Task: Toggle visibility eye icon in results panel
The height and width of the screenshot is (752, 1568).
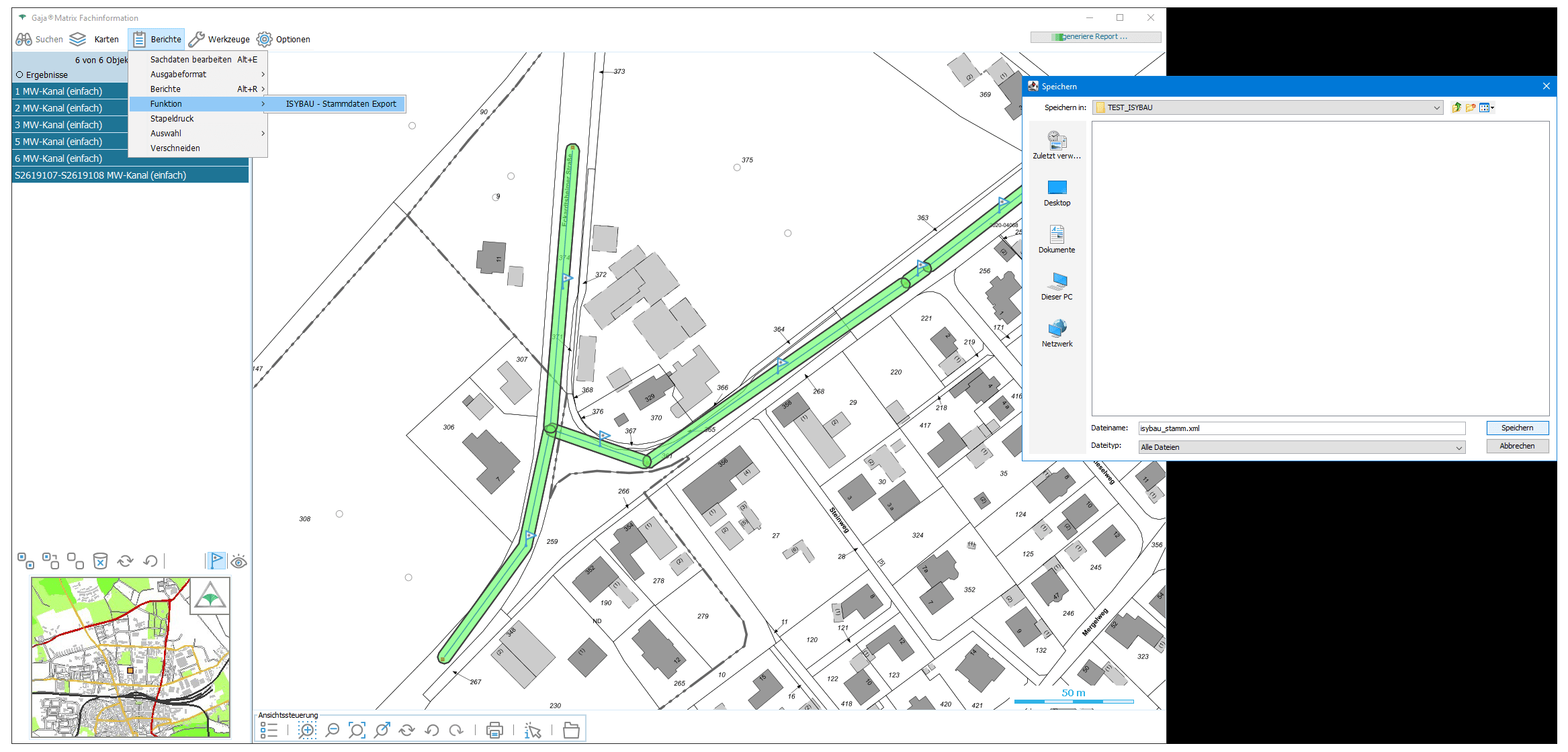Action: (238, 561)
